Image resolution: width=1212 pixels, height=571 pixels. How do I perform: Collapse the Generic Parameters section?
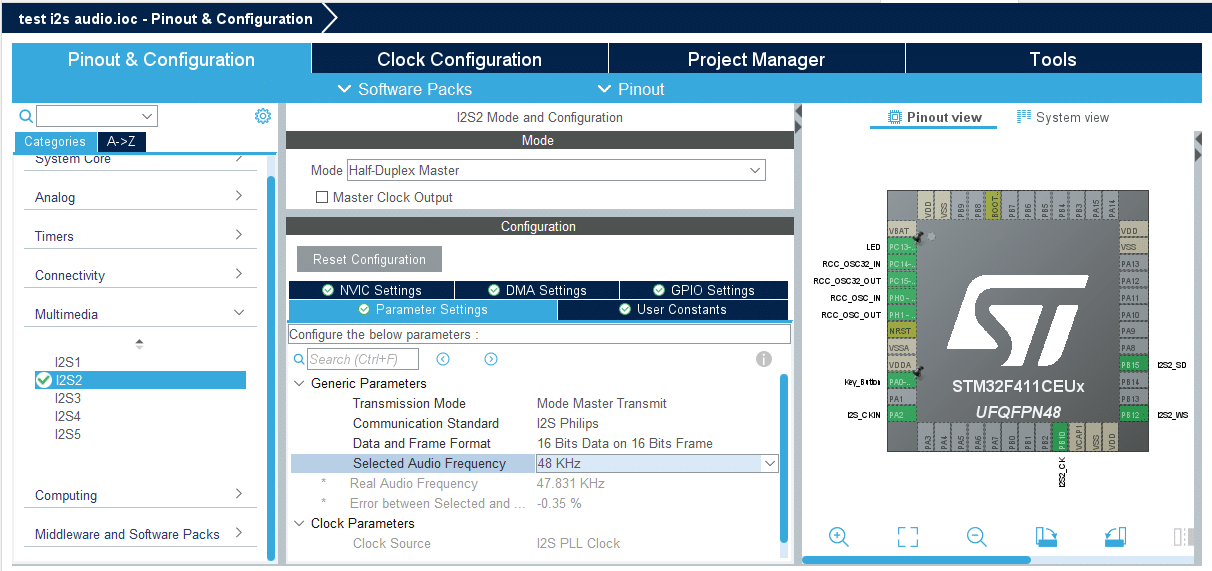click(x=300, y=383)
